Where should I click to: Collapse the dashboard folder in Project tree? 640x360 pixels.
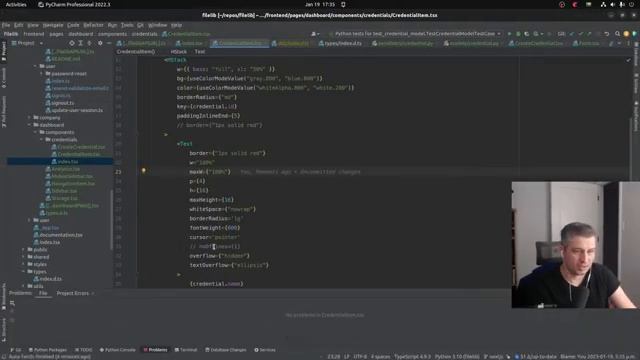(29, 125)
